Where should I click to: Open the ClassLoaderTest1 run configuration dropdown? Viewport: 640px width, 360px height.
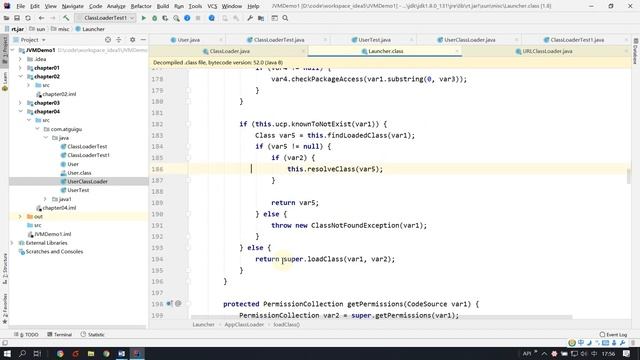point(105,18)
